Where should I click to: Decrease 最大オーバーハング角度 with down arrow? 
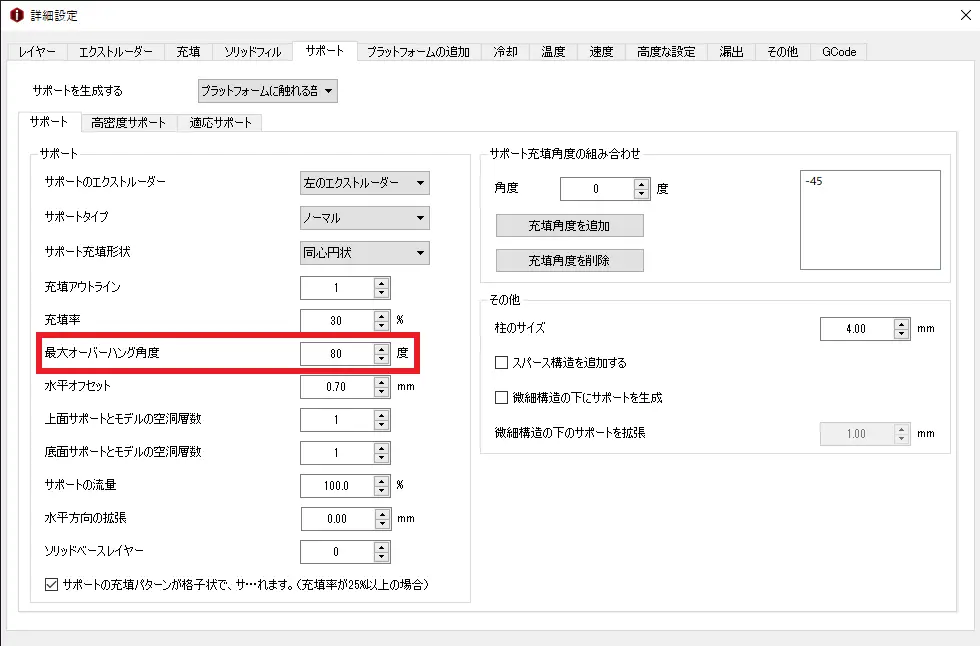(381, 359)
